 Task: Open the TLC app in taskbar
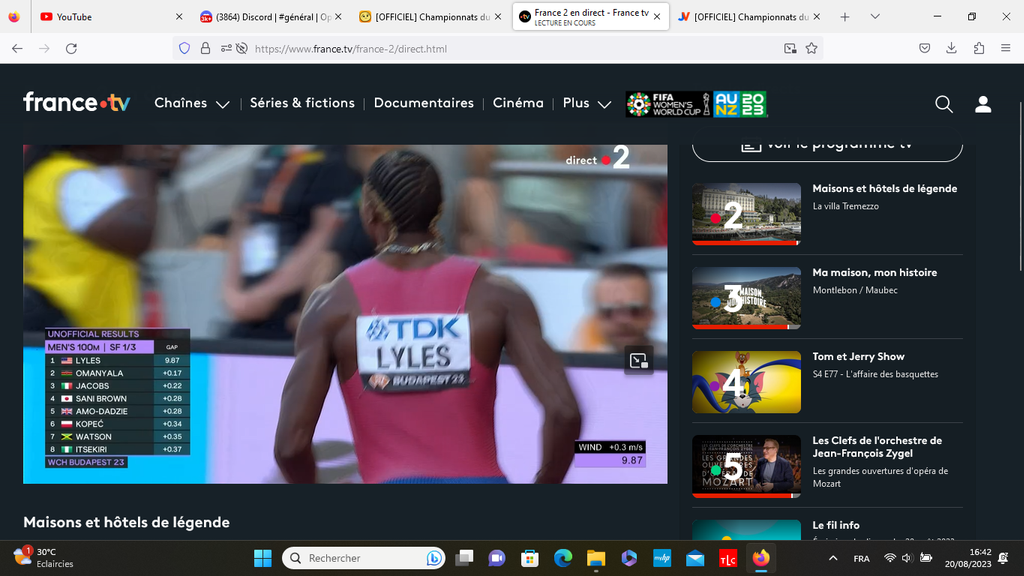point(728,558)
